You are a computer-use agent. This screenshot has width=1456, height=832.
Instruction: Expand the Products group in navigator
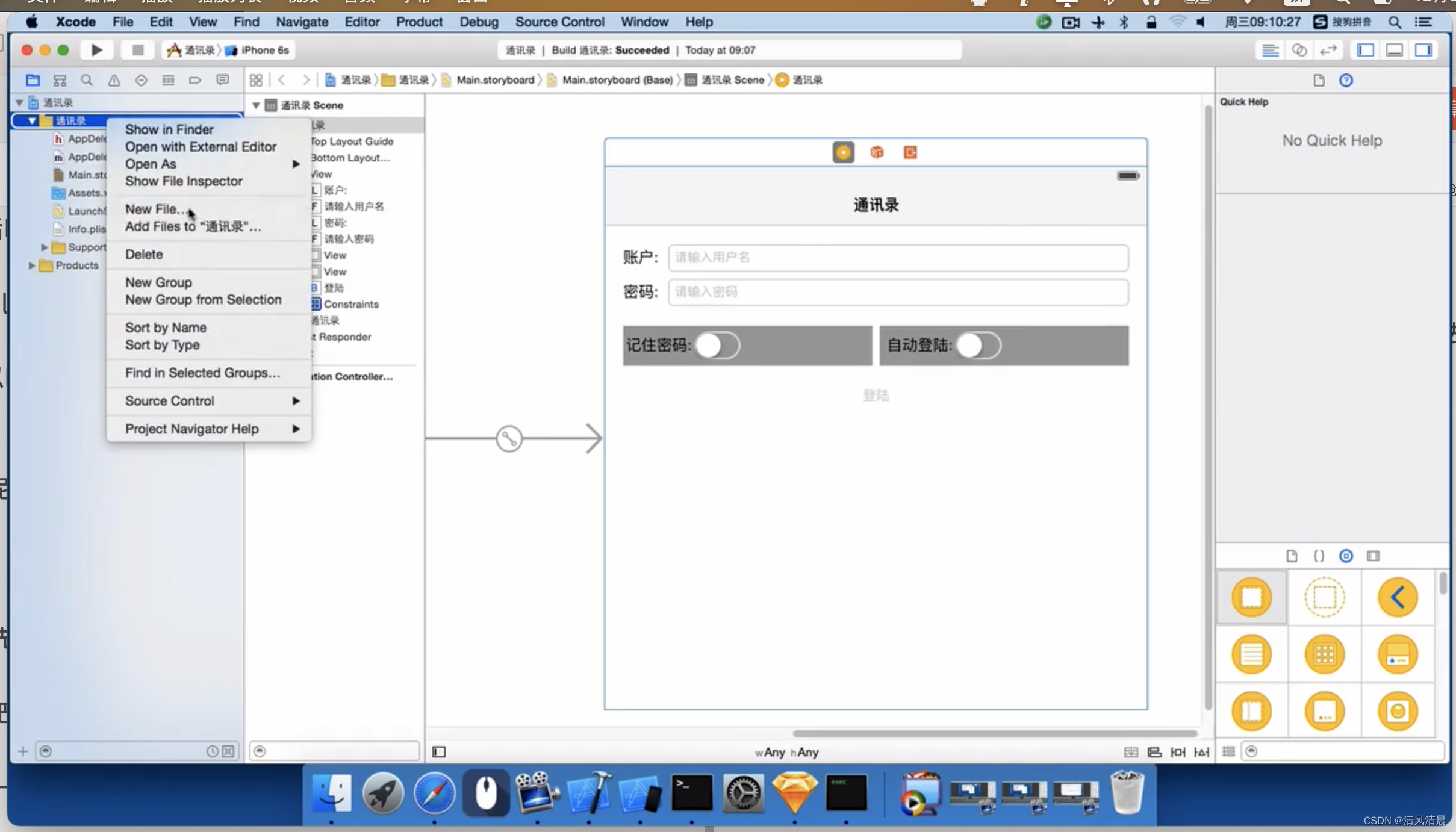pyautogui.click(x=31, y=265)
